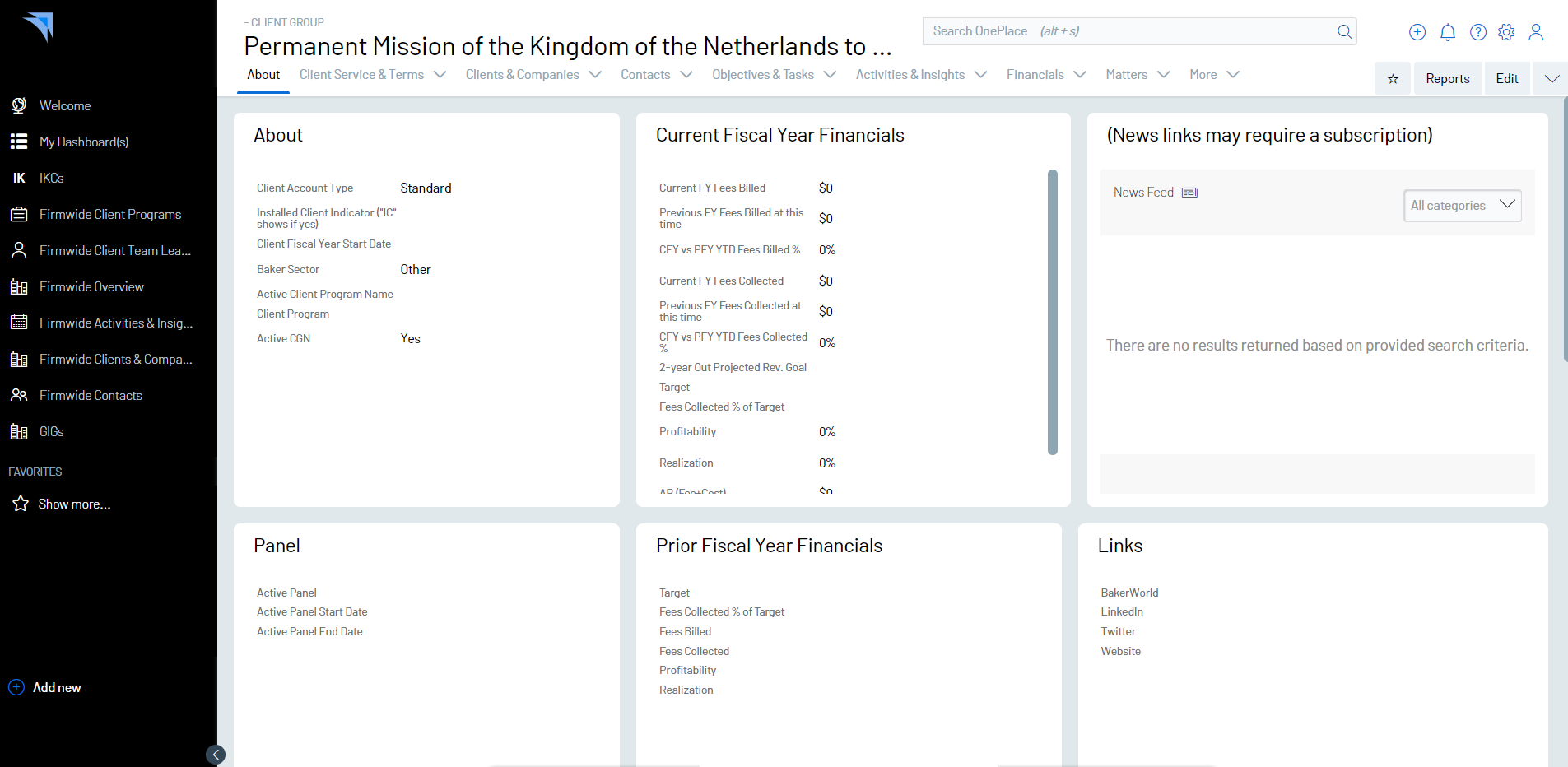Click the quick add plus icon in header
The height and width of the screenshot is (767, 1568).
click(x=1417, y=32)
